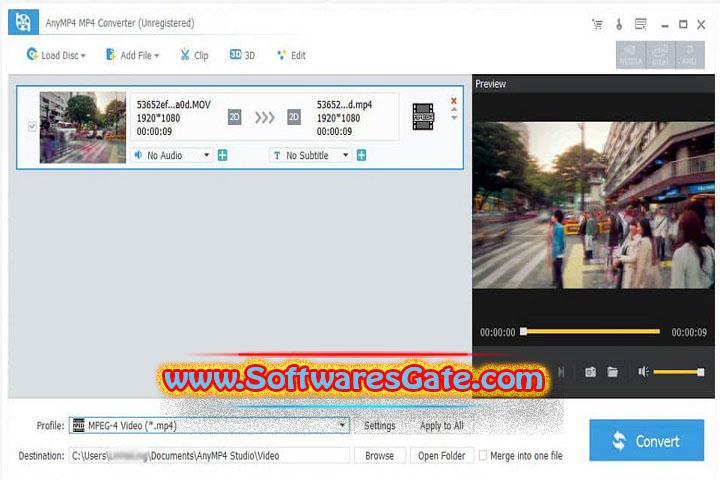Click the Destination path field
The height and width of the screenshot is (480, 720).
pyautogui.click(x=209, y=456)
